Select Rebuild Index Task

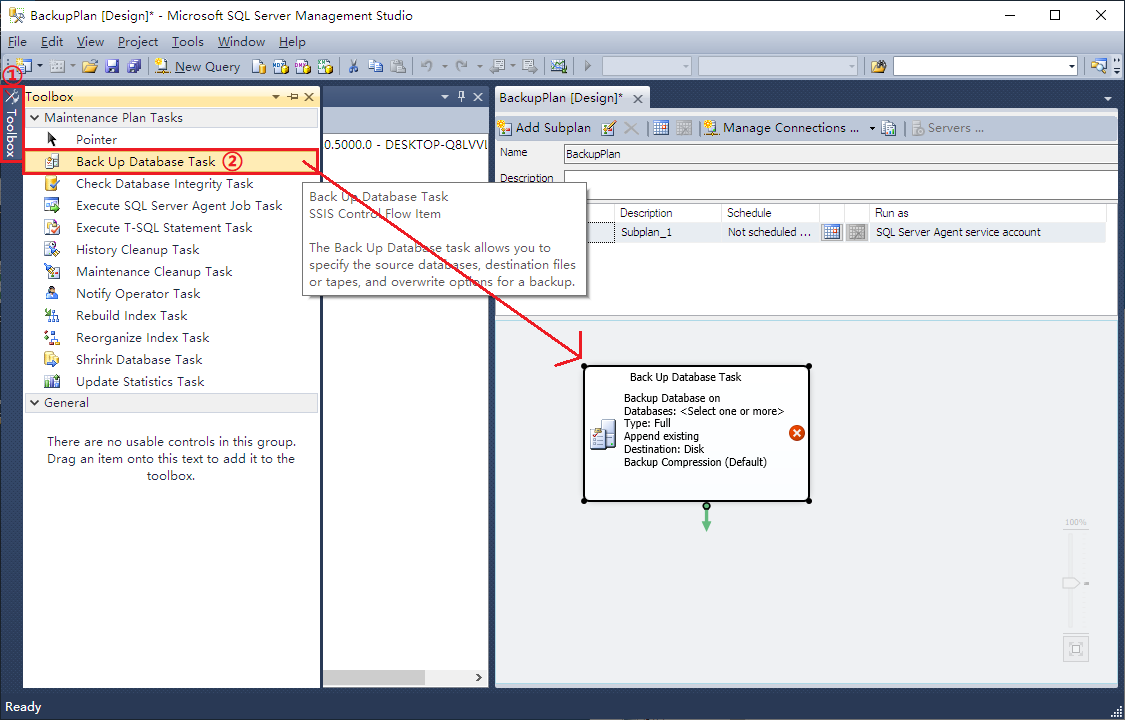(171, 316)
